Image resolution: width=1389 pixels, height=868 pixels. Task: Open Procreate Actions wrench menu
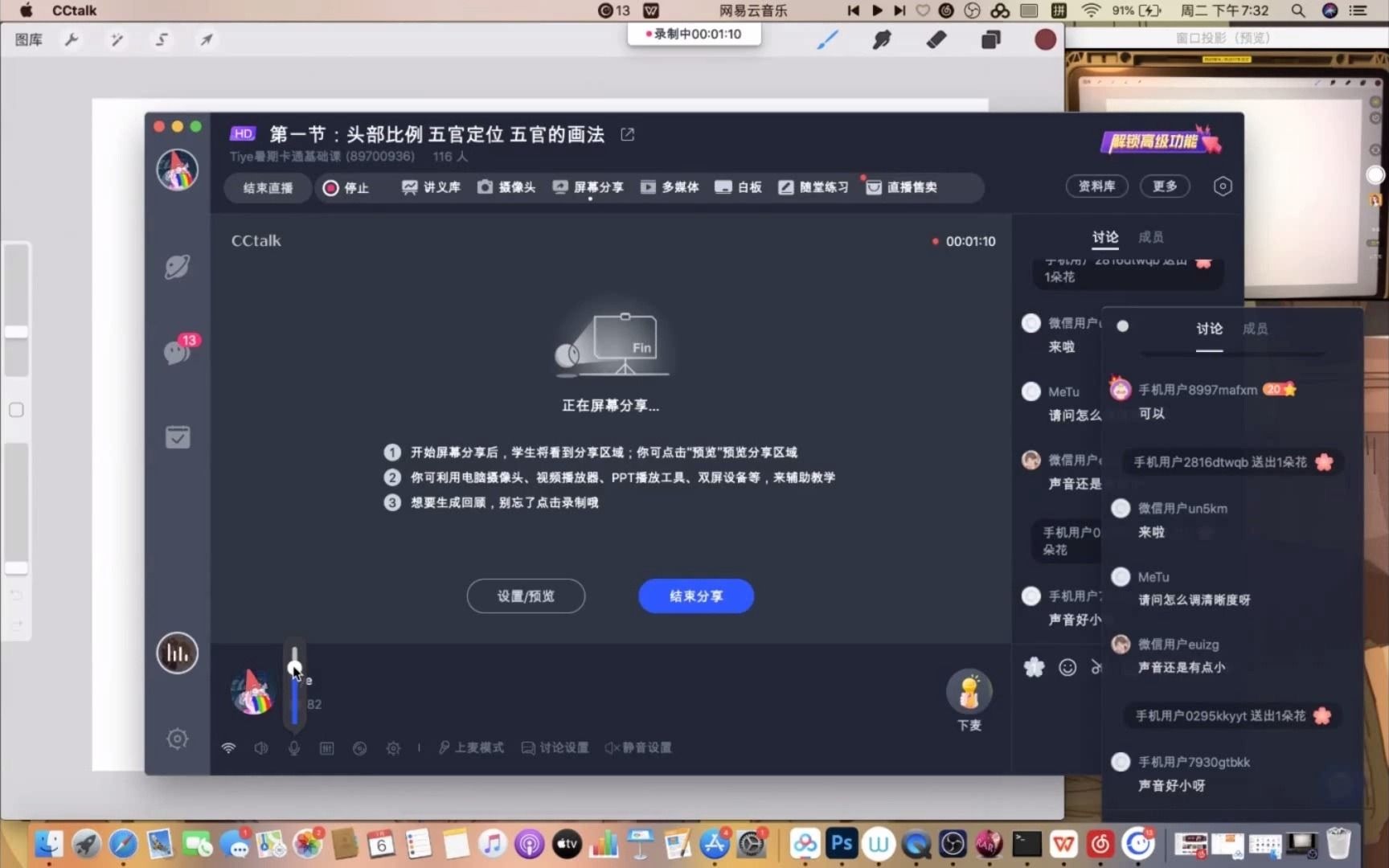click(72, 39)
